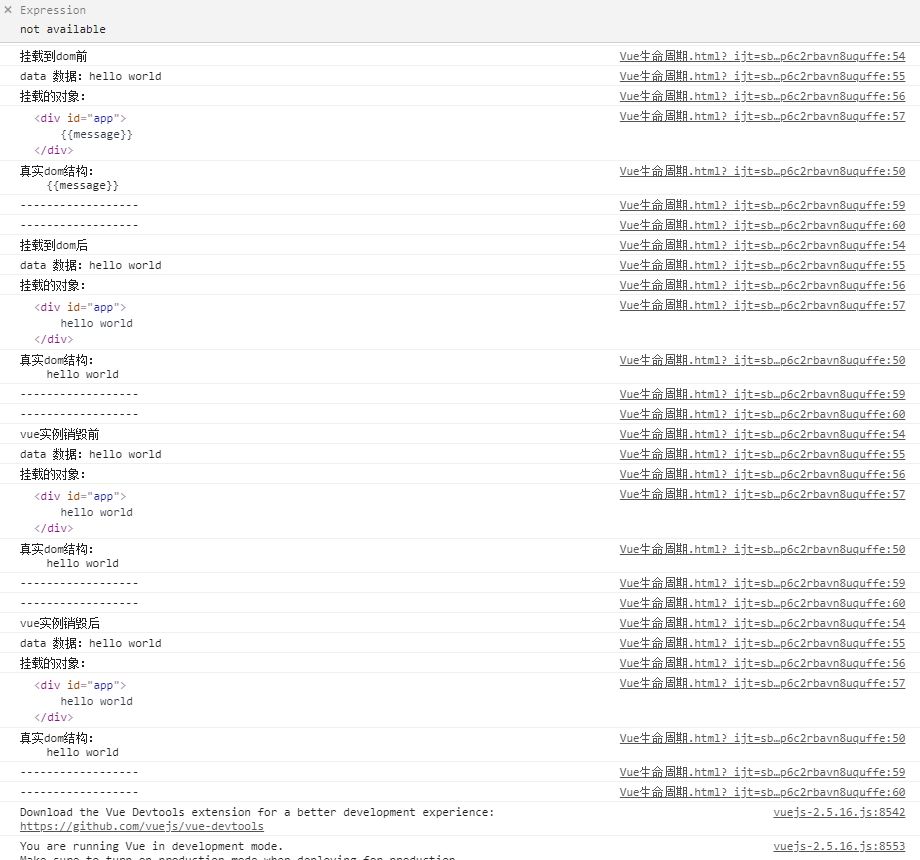Screen dimensions: 920x860
Task: Select the '挂载到dom后' log message
Action: coord(53,245)
